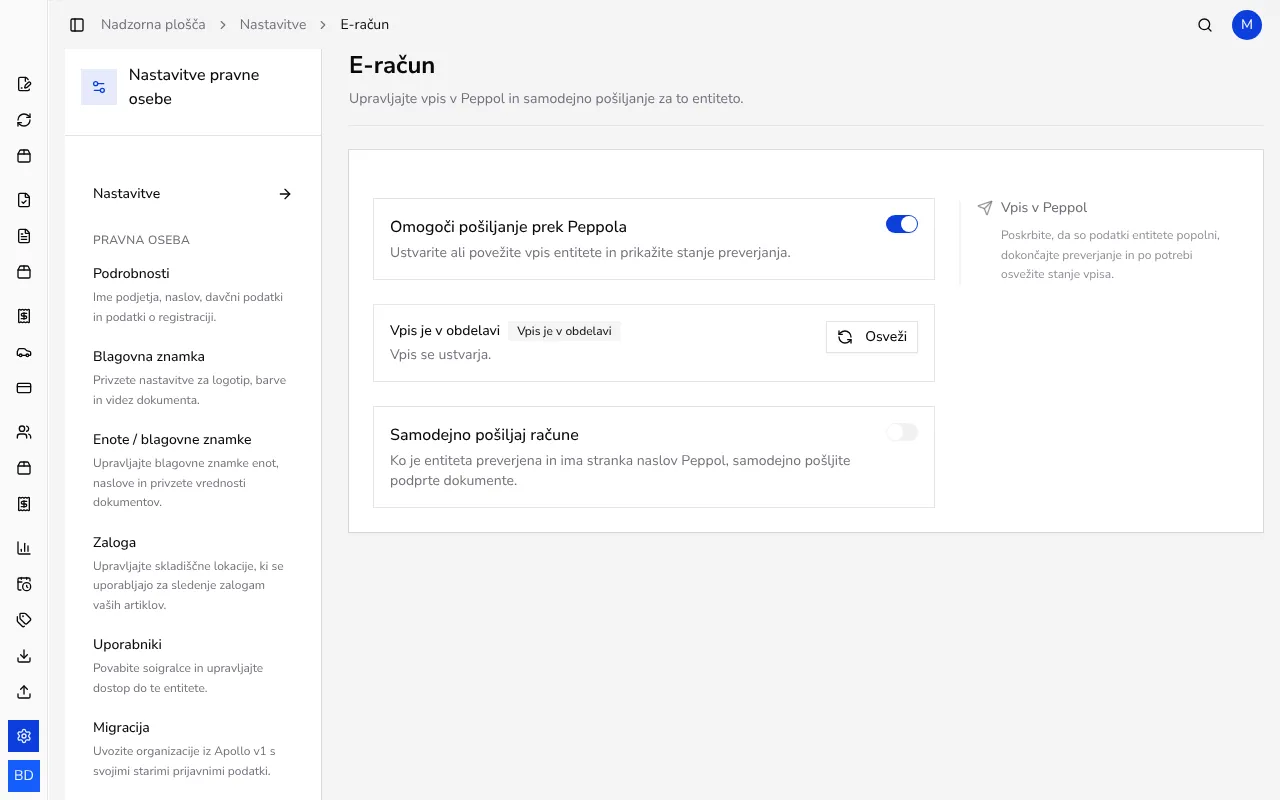Click the sliders icon beside Nastavitve pravne osebe
Viewport: 1280px width, 800px height.
click(x=99, y=87)
